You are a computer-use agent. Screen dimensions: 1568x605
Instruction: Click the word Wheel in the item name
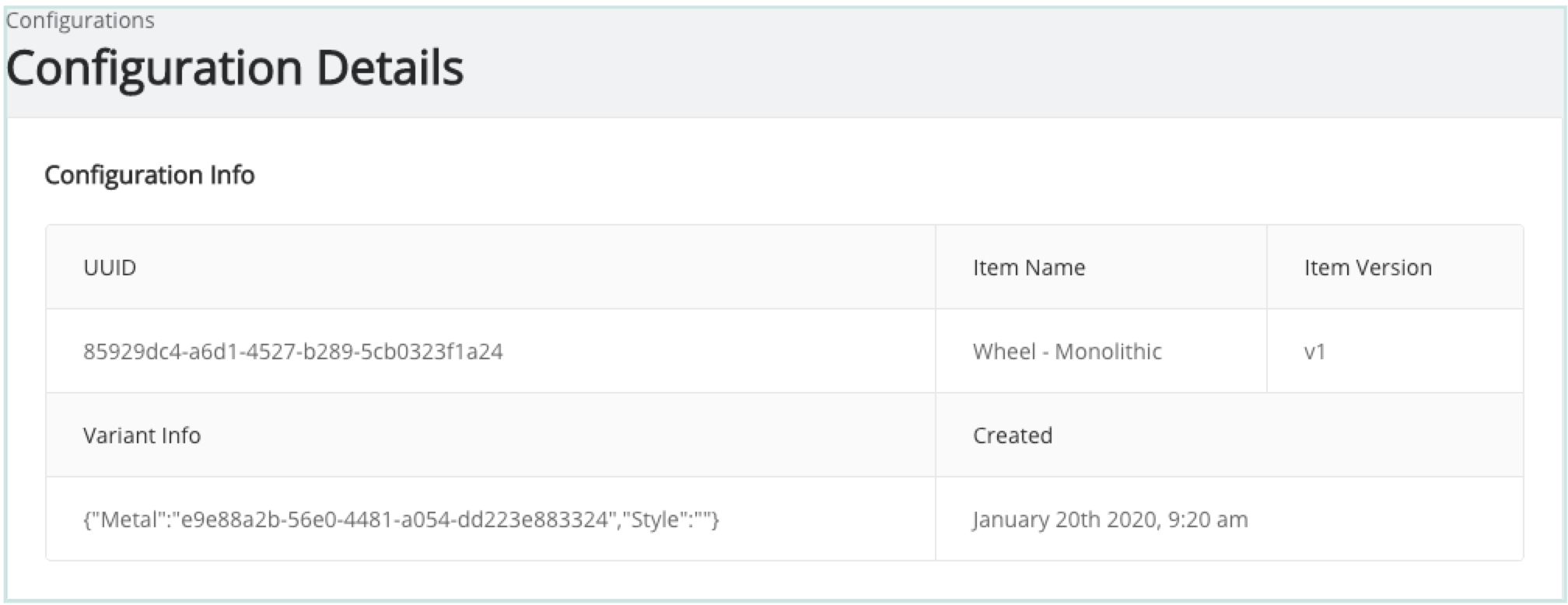1004,351
